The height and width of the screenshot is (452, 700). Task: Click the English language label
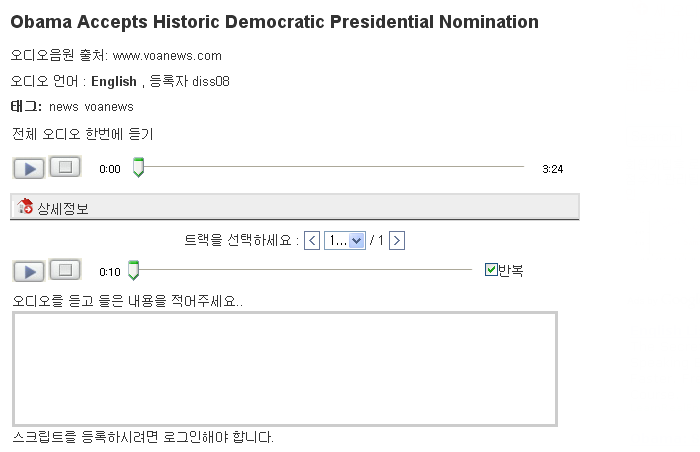(114, 81)
